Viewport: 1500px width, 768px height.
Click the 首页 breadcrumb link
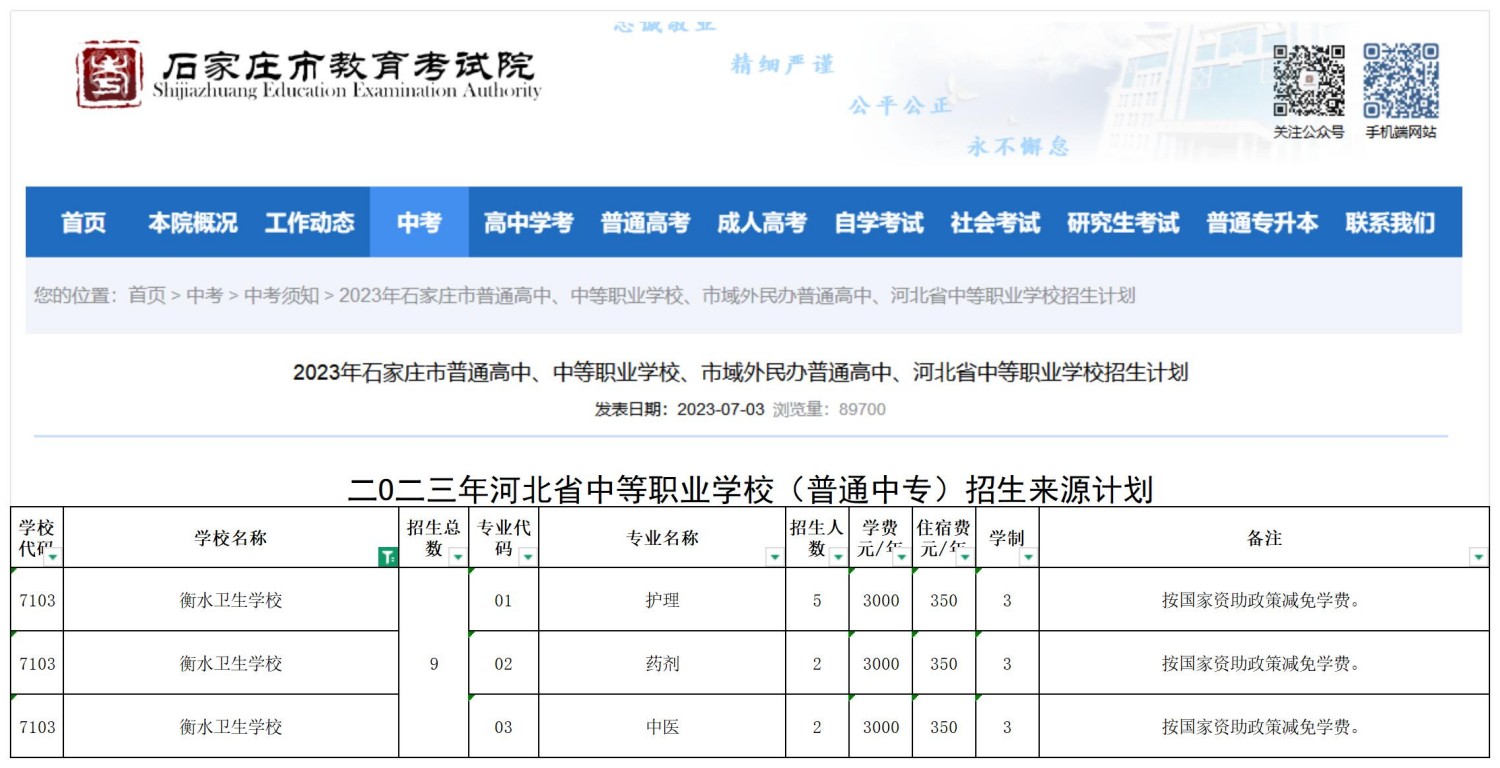click(x=147, y=295)
